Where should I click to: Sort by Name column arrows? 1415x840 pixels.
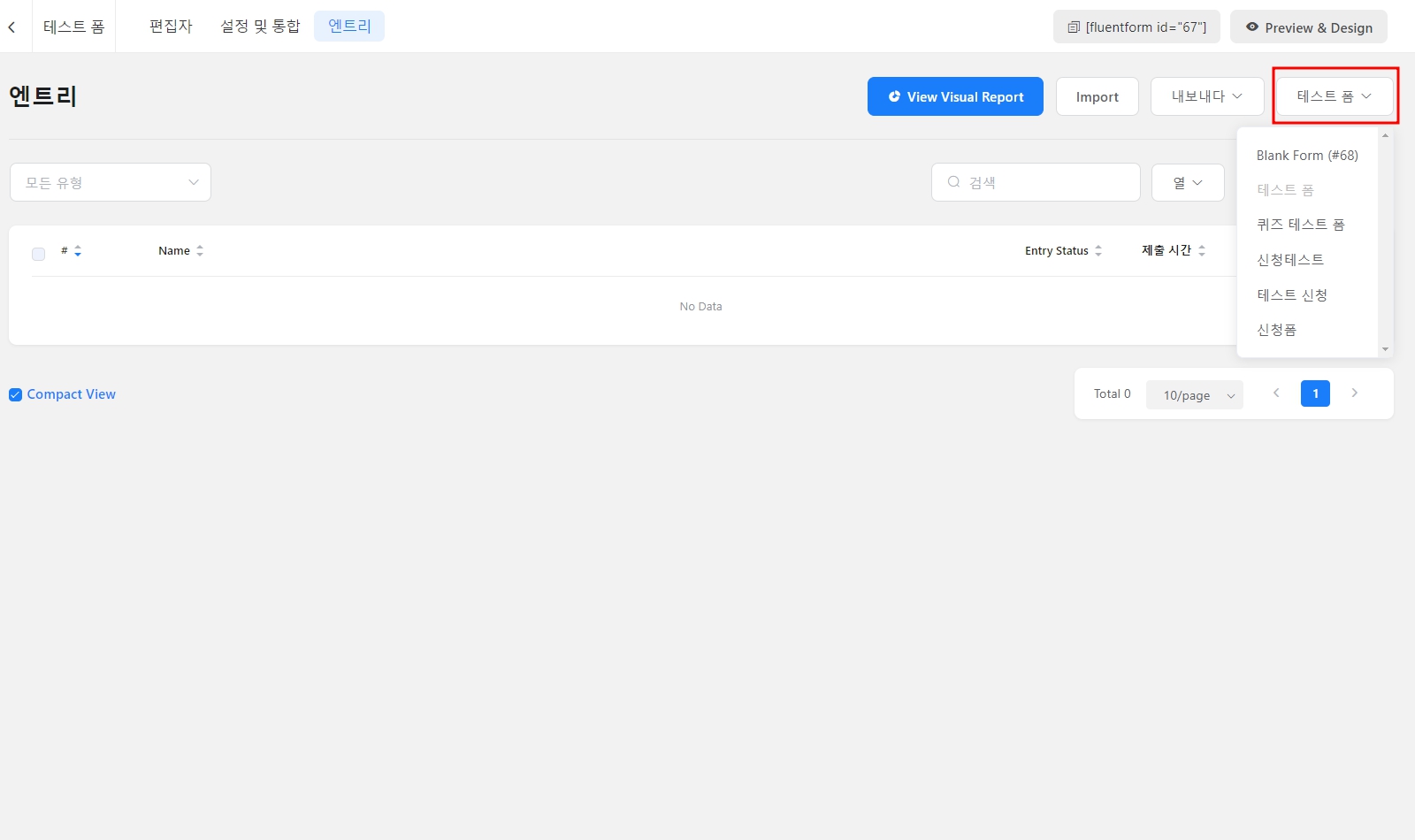click(x=200, y=251)
